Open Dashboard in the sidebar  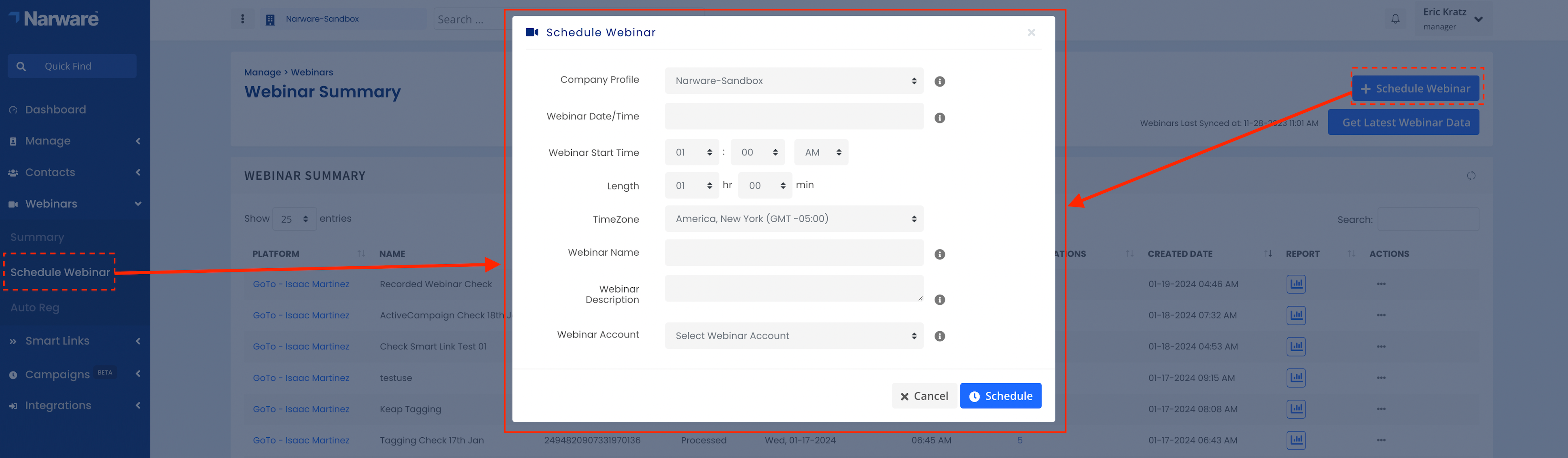tap(55, 110)
